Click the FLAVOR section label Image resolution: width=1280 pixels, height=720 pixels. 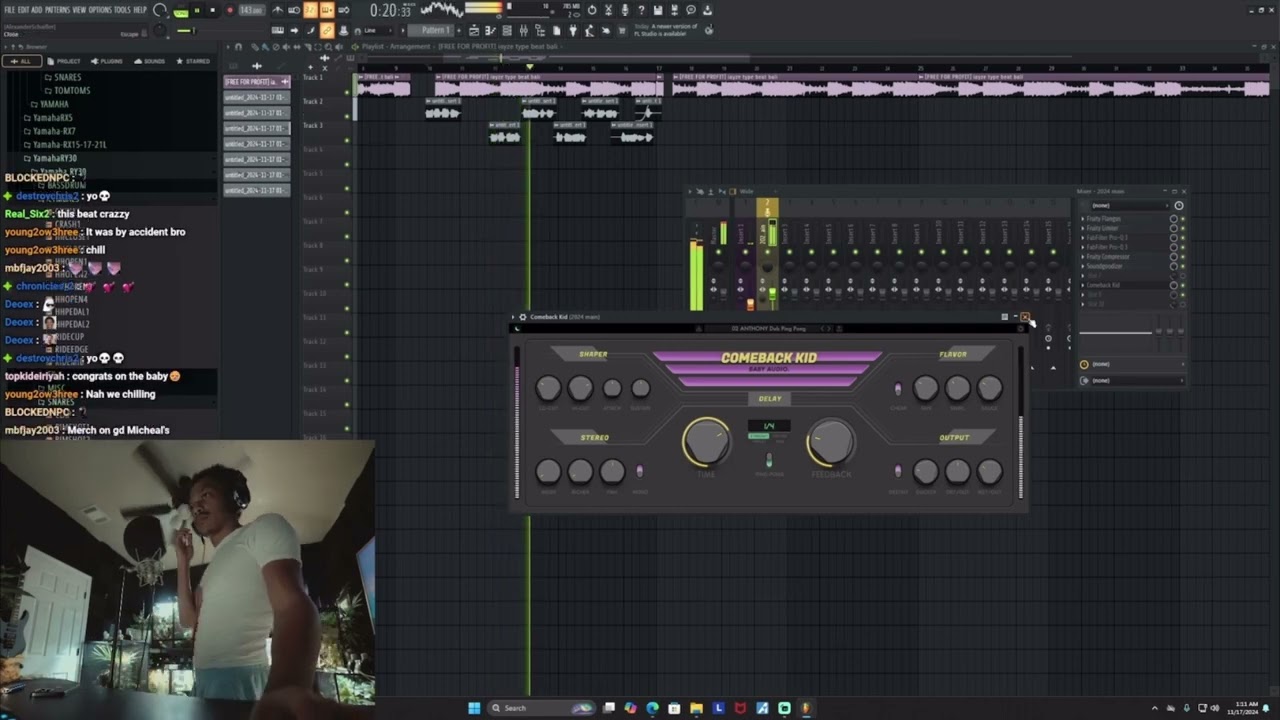(953, 354)
